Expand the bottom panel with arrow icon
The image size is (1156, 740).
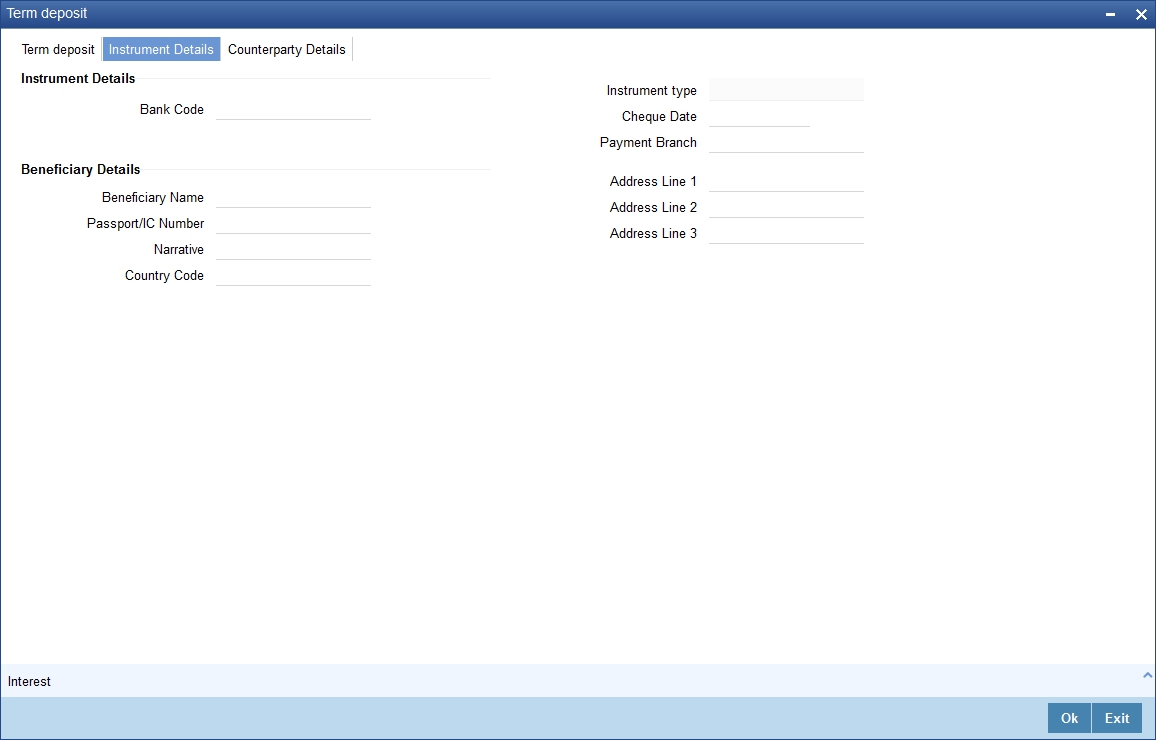(x=1147, y=675)
